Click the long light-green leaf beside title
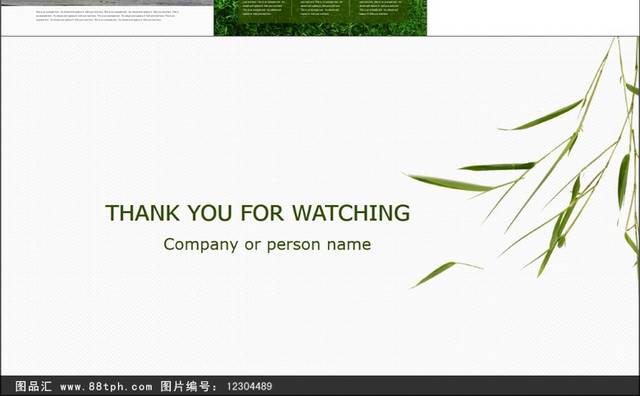This screenshot has width=640, height=396. pos(451,183)
